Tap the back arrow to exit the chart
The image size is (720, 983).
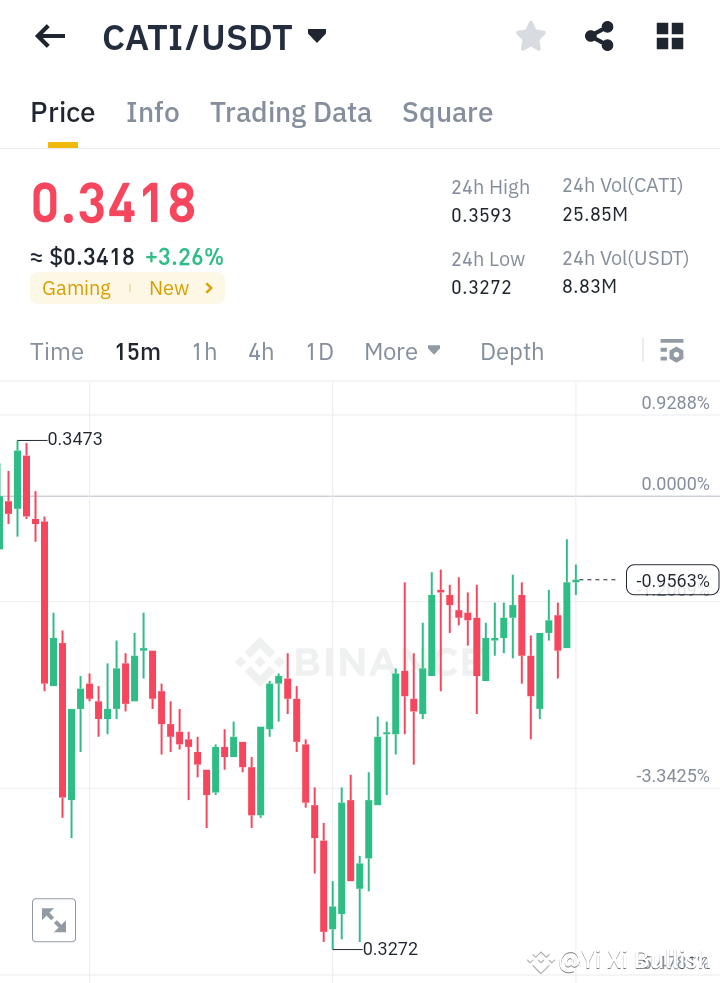(x=48, y=36)
